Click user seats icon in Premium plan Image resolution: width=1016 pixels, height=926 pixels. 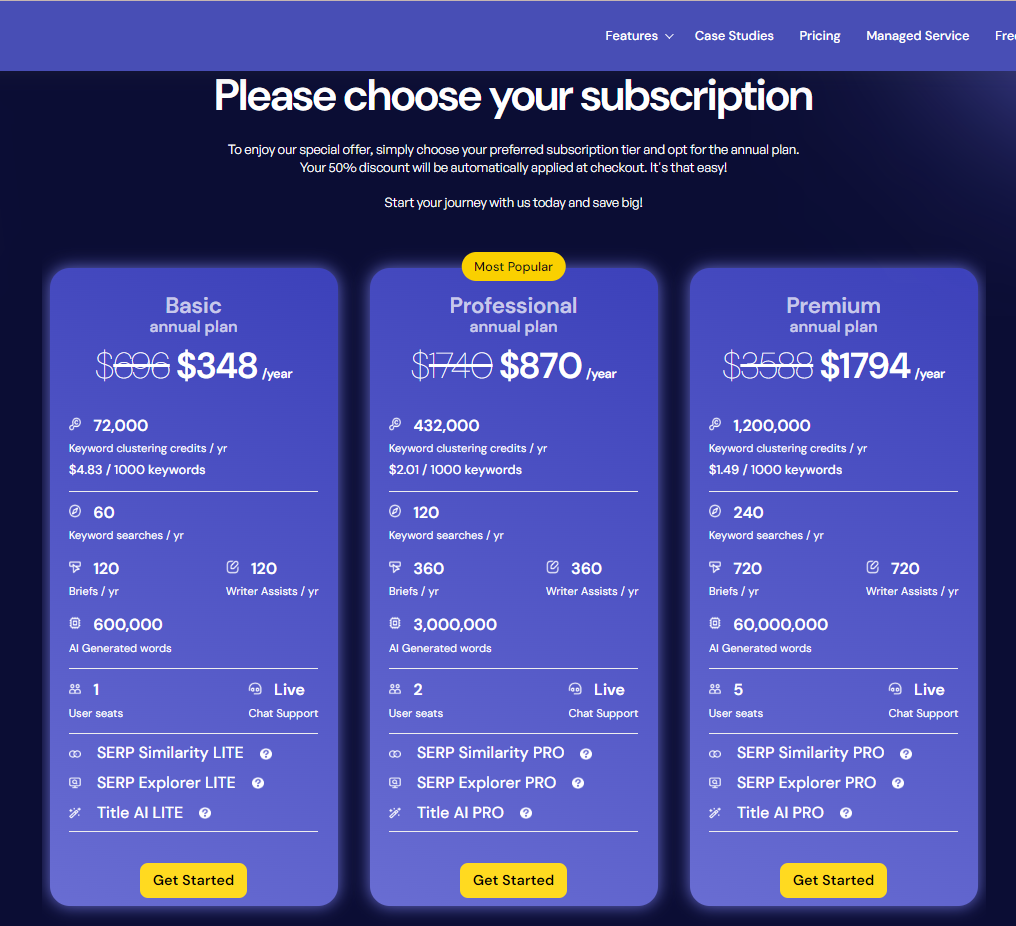pyautogui.click(x=715, y=689)
